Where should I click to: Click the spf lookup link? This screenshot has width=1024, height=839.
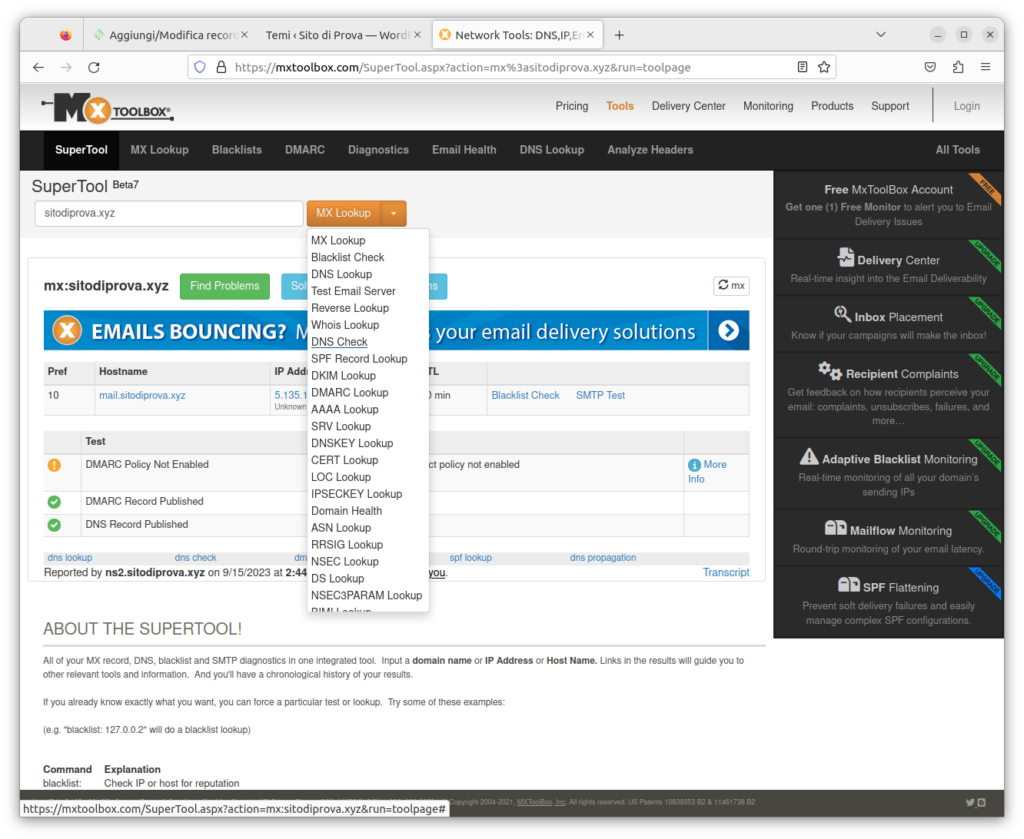[470, 558]
